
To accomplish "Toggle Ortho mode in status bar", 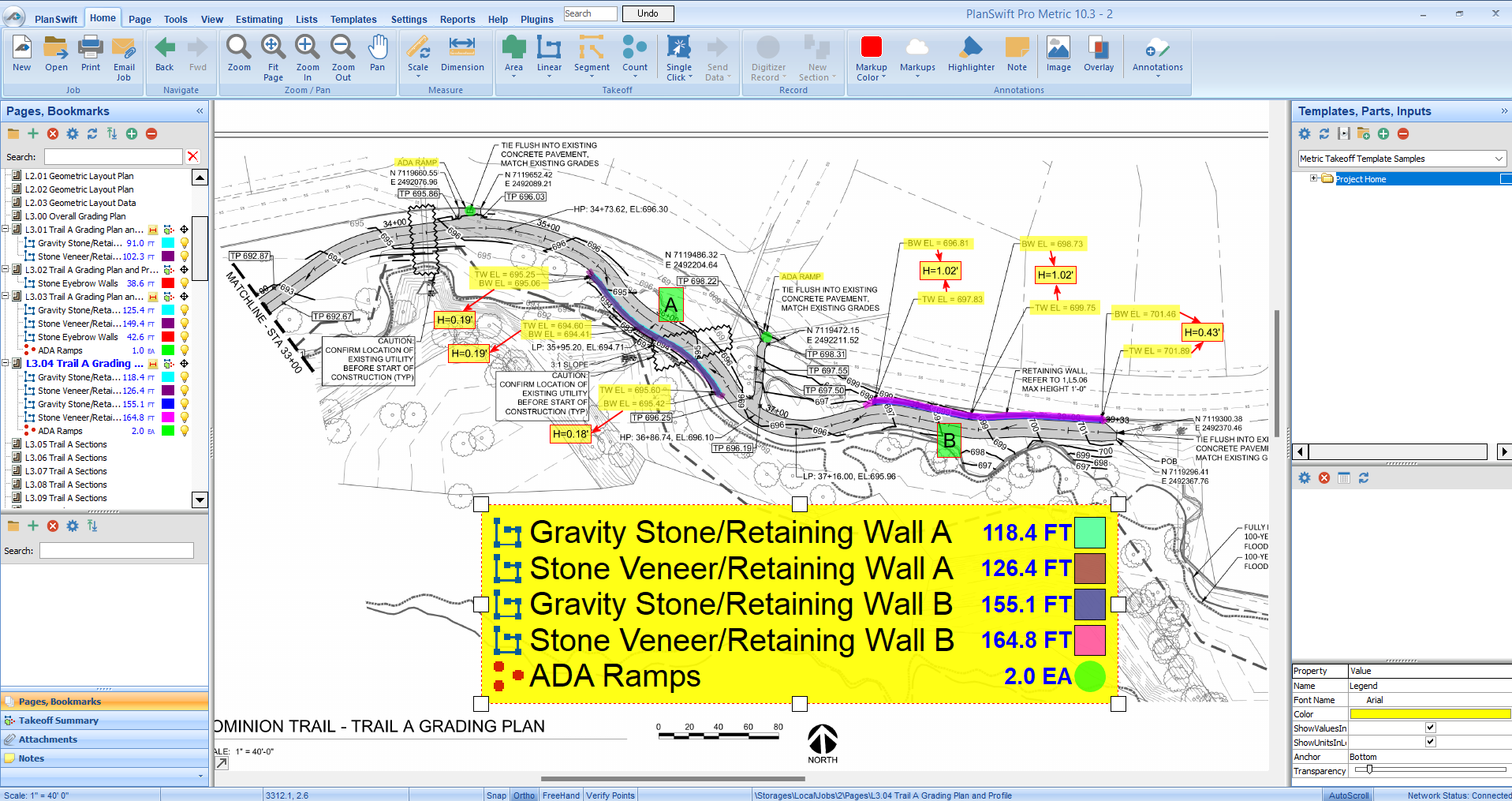I will [x=524, y=795].
